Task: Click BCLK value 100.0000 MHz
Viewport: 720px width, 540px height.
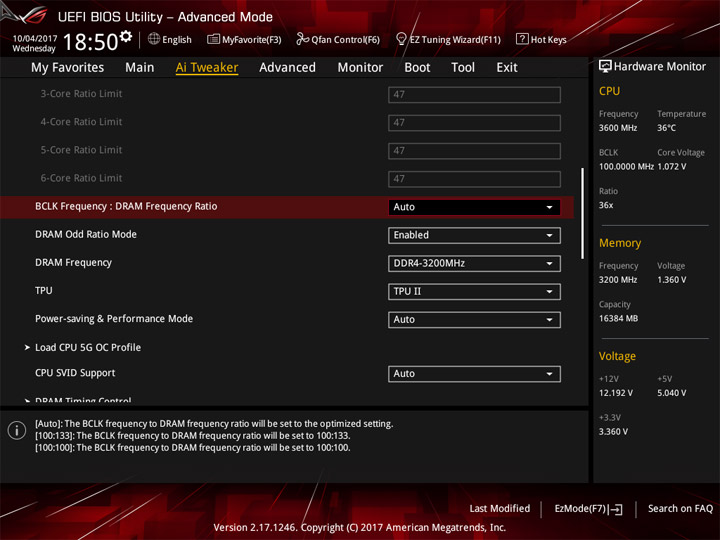Action: pos(626,167)
